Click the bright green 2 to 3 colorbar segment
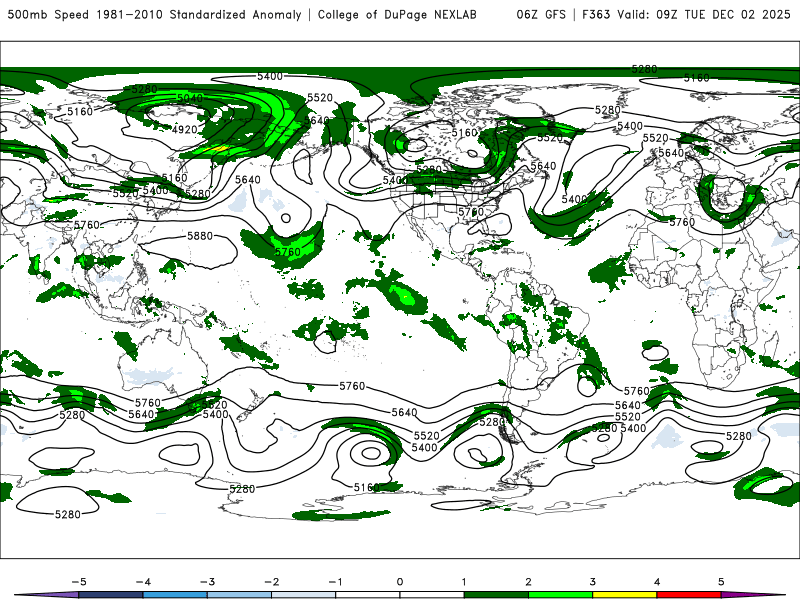This screenshot has height=600, width=800. click(x=560, y=595)
